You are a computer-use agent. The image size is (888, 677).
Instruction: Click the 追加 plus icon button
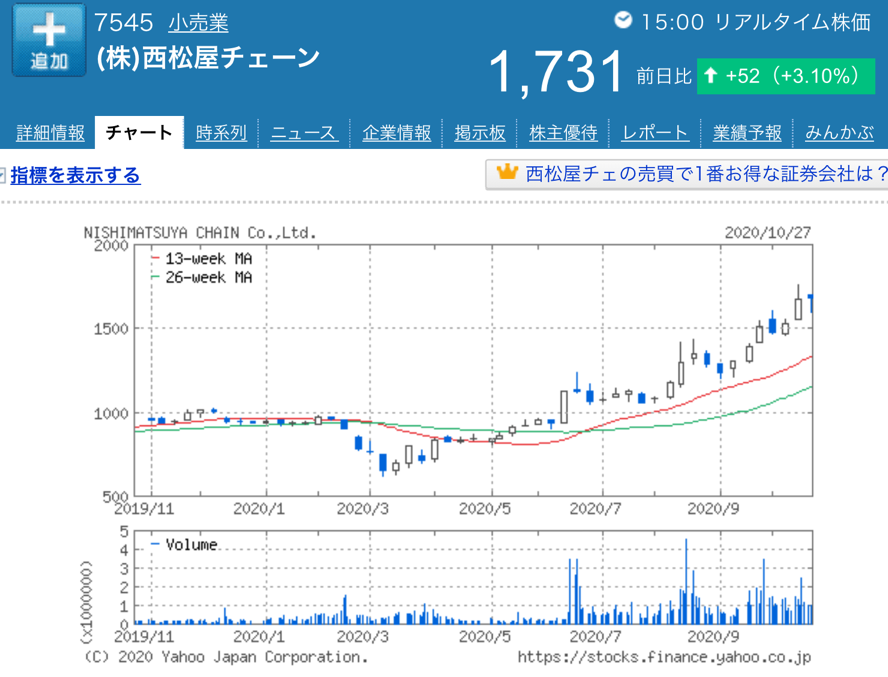pos(49,40)
